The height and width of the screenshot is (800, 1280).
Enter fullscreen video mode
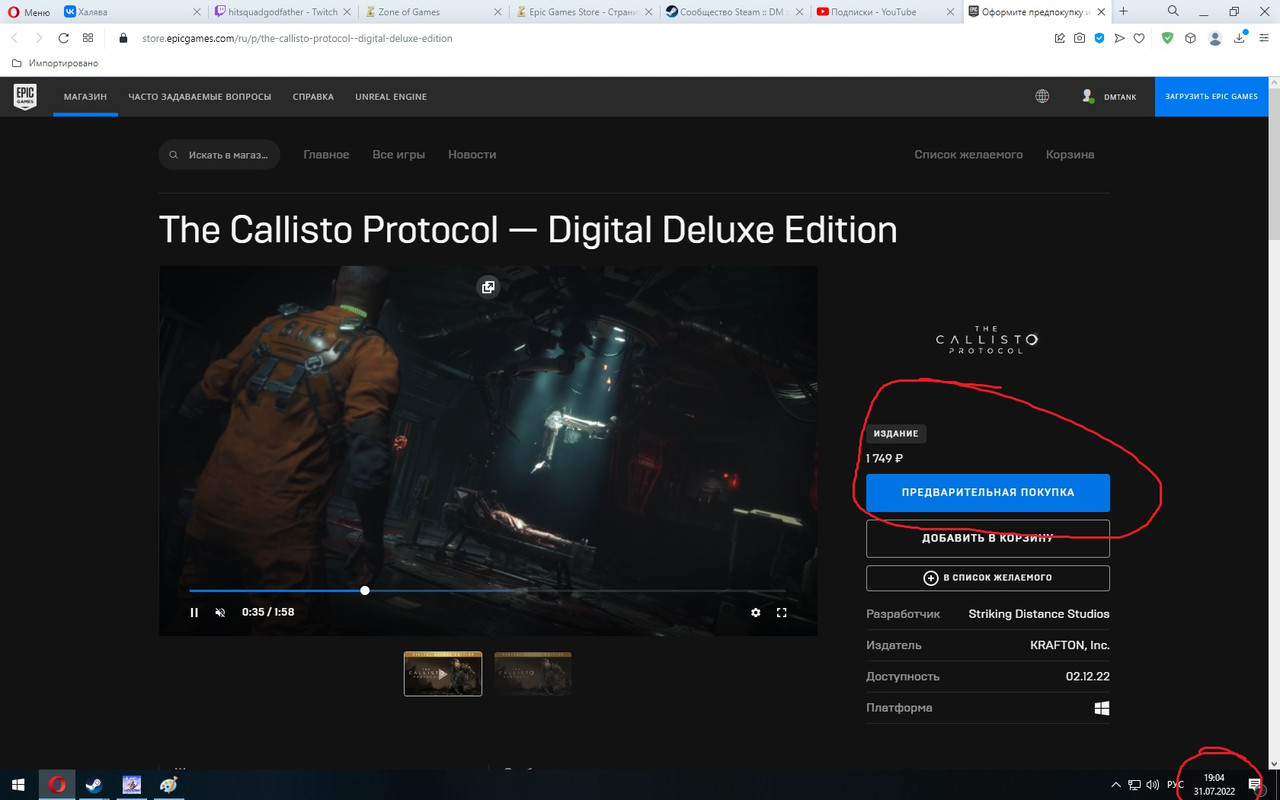(782, 613)
